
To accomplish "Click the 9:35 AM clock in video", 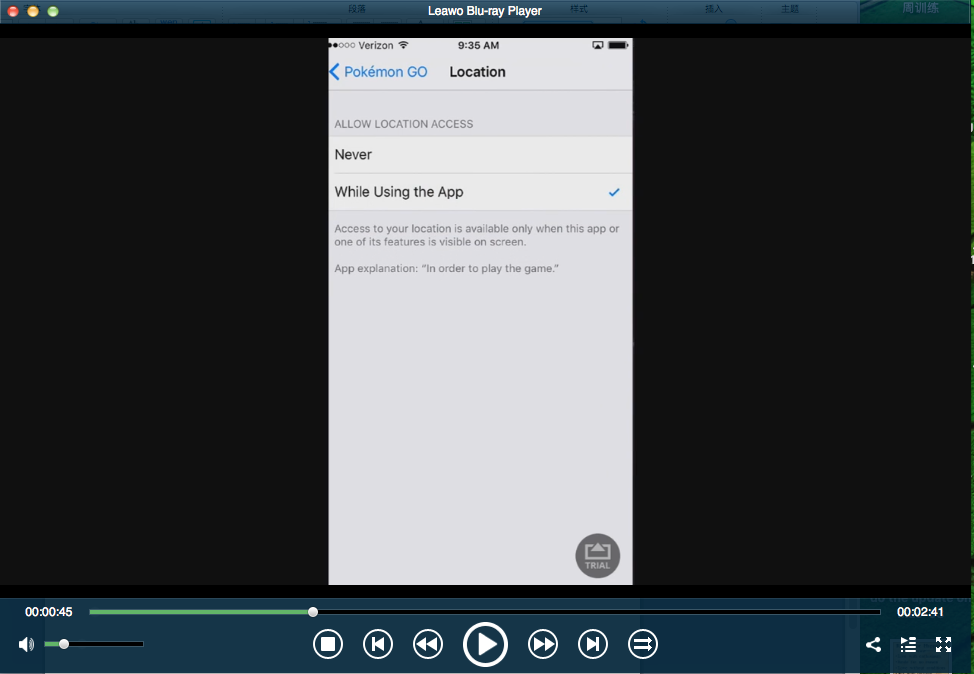I will point(478,45).
